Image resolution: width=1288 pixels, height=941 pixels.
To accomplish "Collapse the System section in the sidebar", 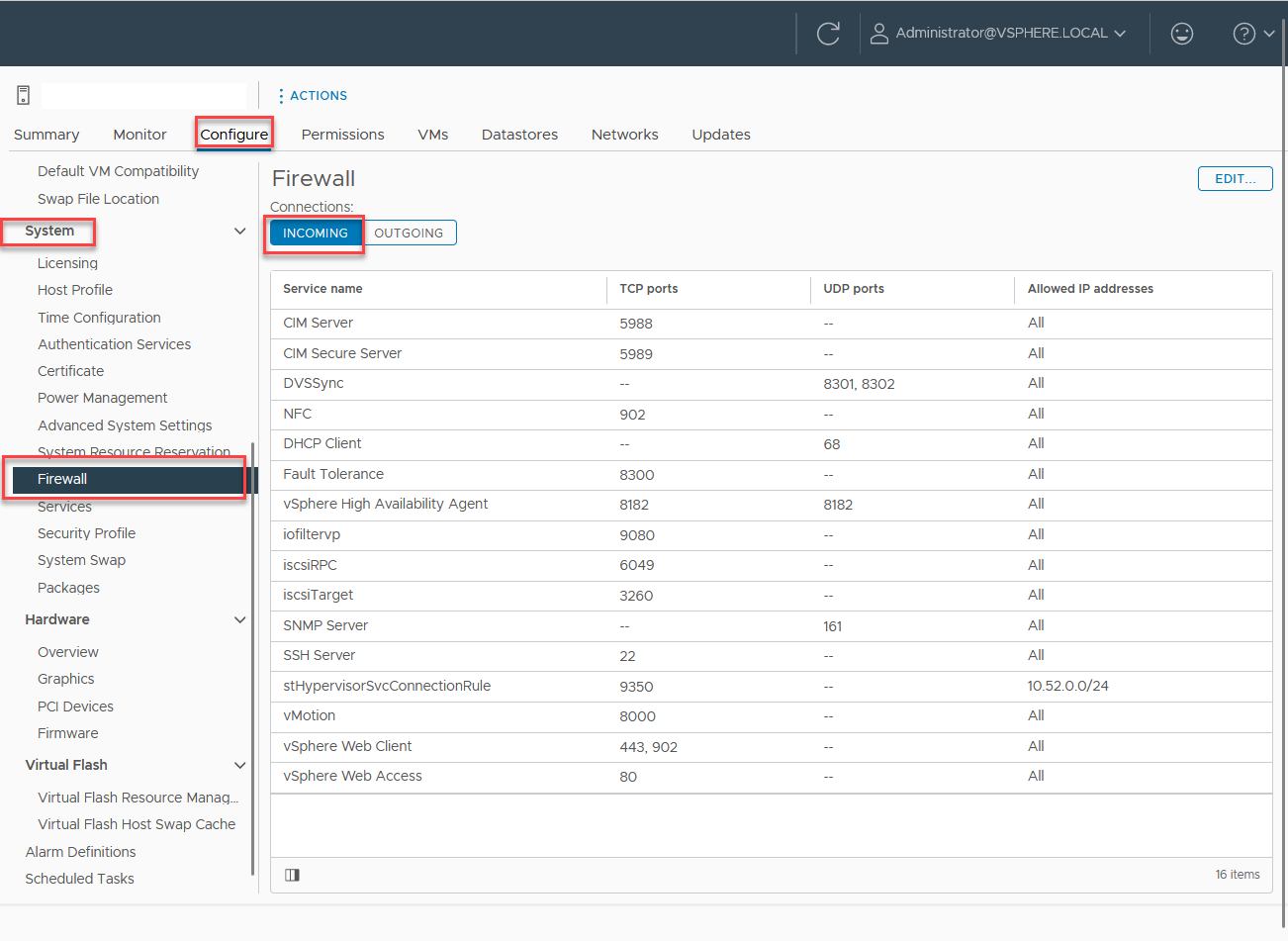I will coord(238,230).
